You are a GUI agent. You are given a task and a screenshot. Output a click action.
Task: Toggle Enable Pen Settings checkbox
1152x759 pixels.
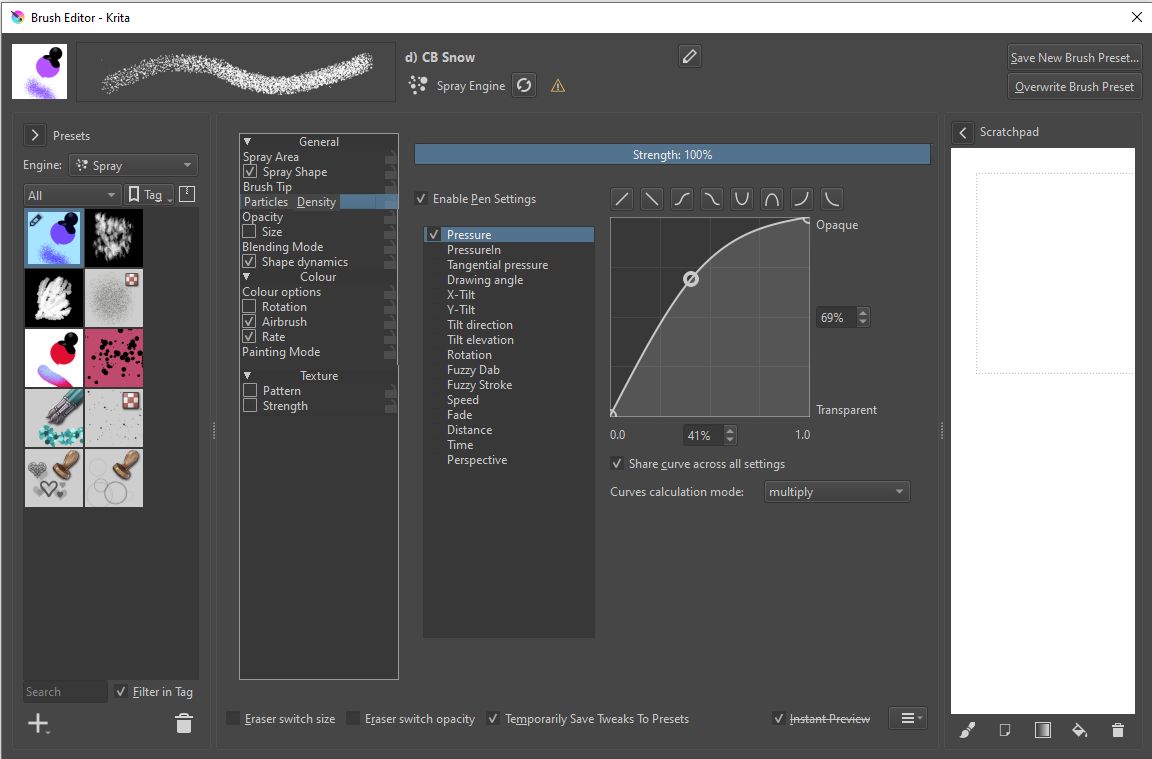[421, 198]
